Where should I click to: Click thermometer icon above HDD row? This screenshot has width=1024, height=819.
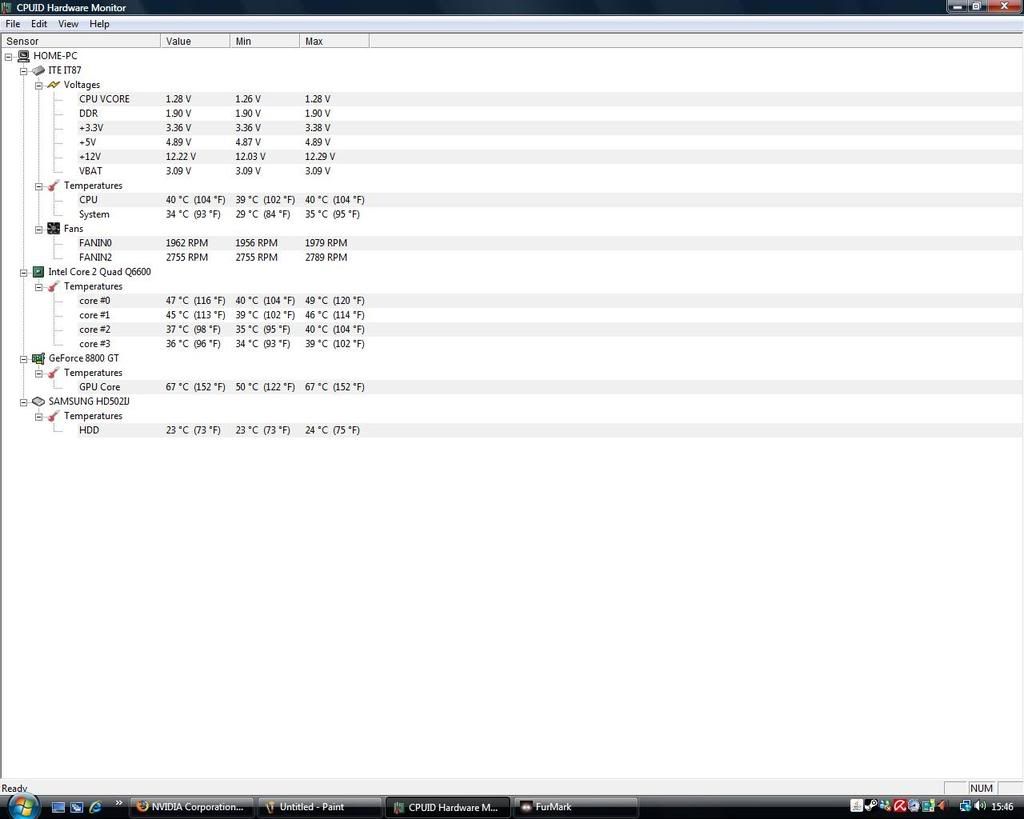pos(54,416)
